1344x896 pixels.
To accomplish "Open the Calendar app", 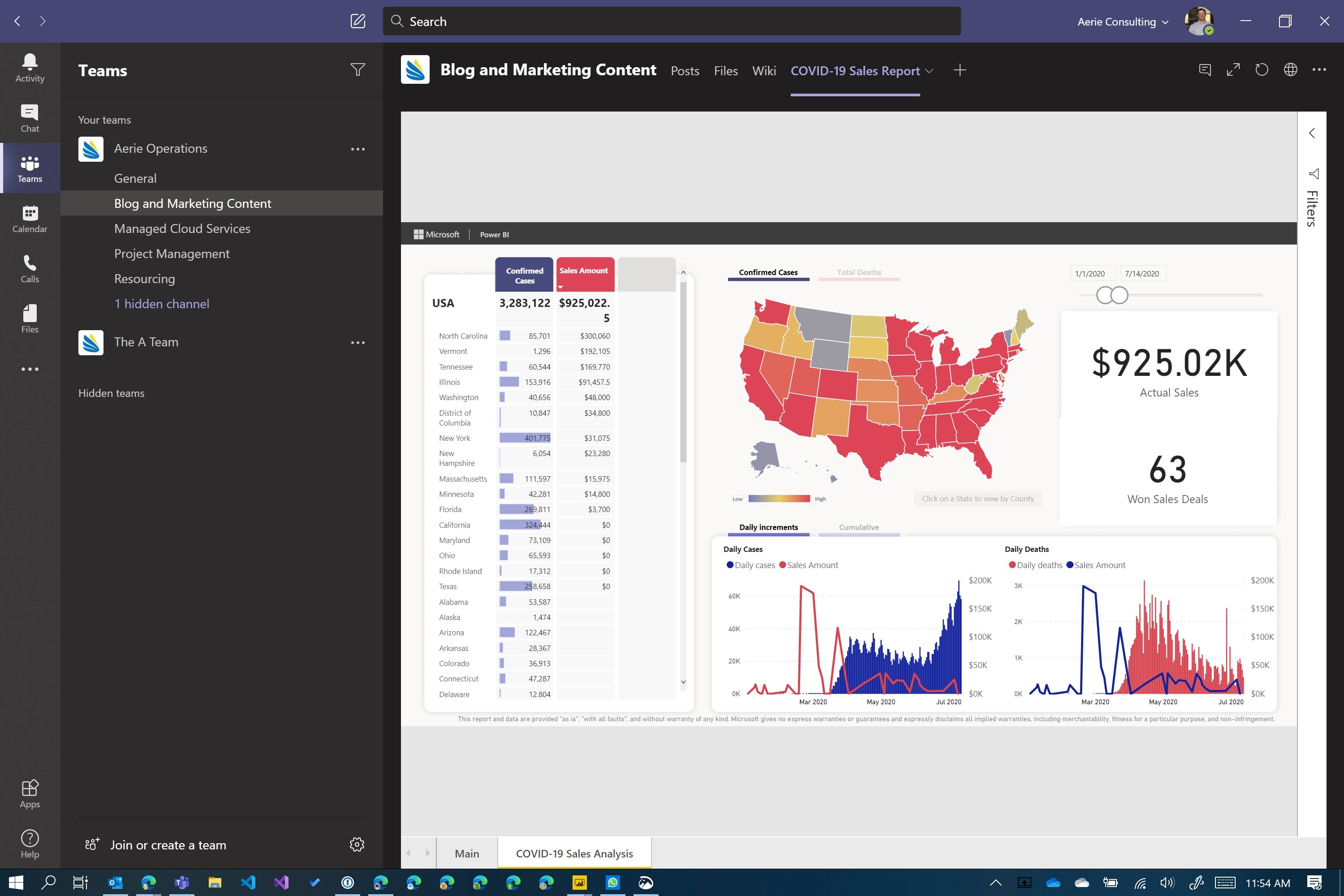I will 30,218.
